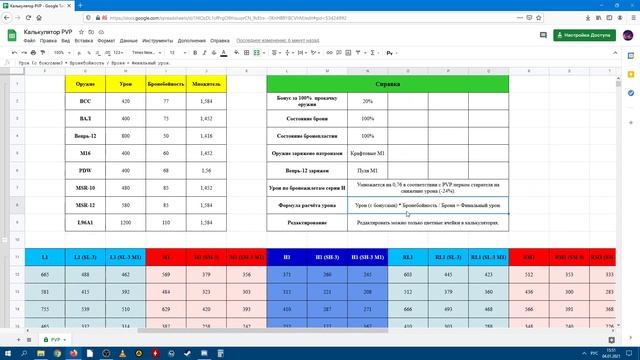
Task: Insert a link from the toolbar
Action: (329, 53)
